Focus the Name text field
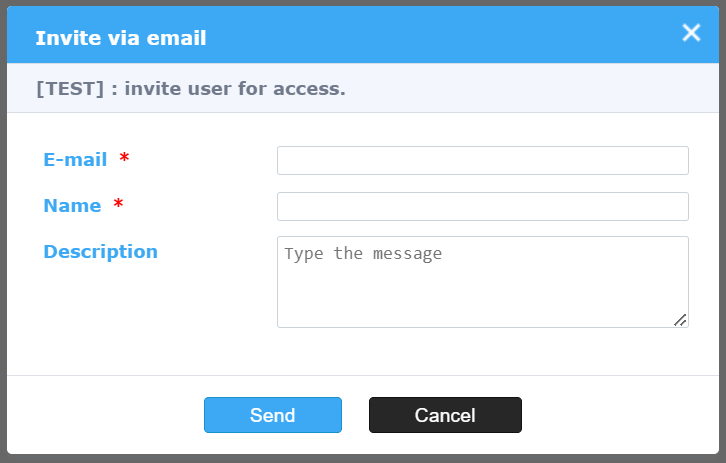 482,206
